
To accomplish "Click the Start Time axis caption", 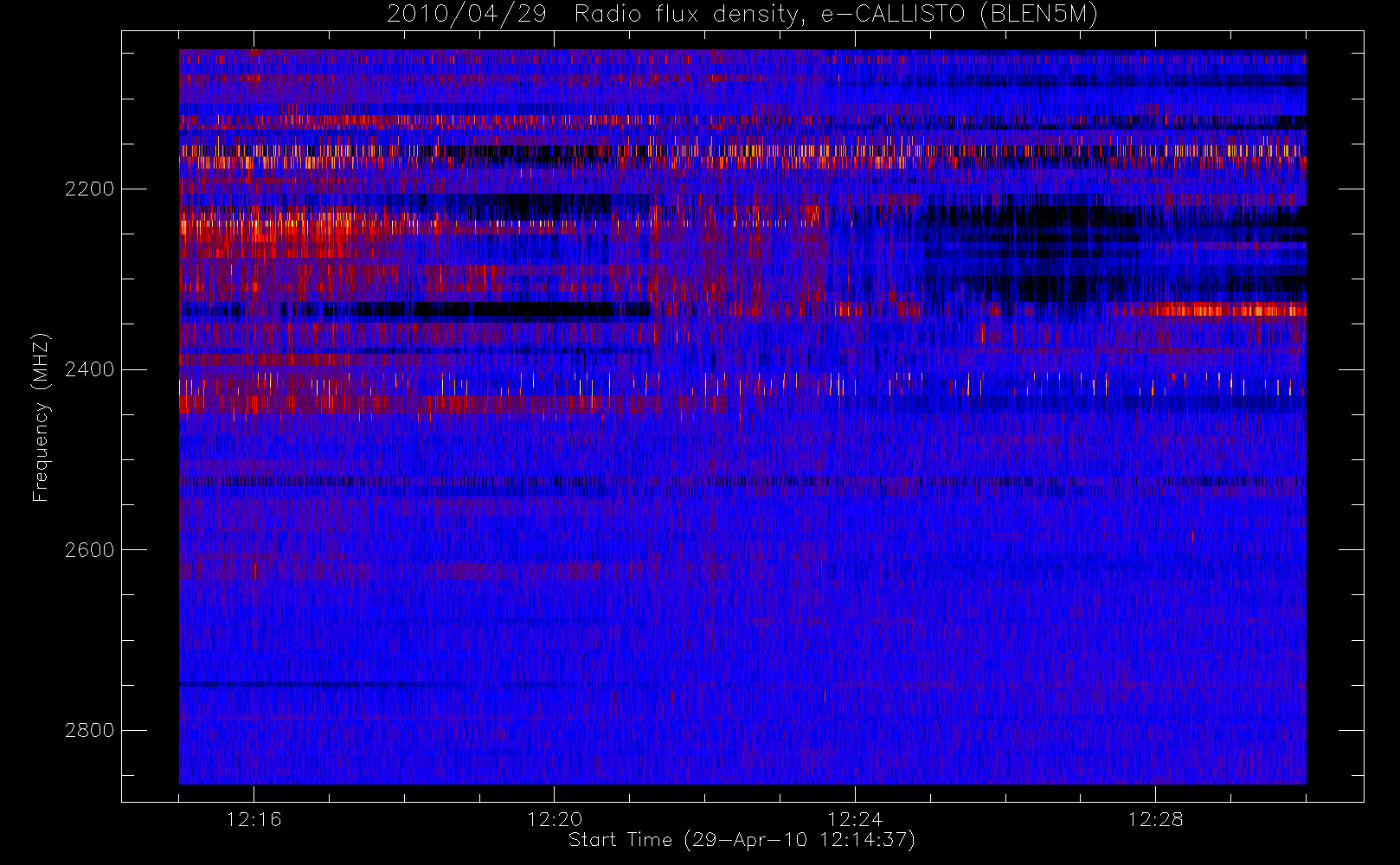I will [742, 840].
